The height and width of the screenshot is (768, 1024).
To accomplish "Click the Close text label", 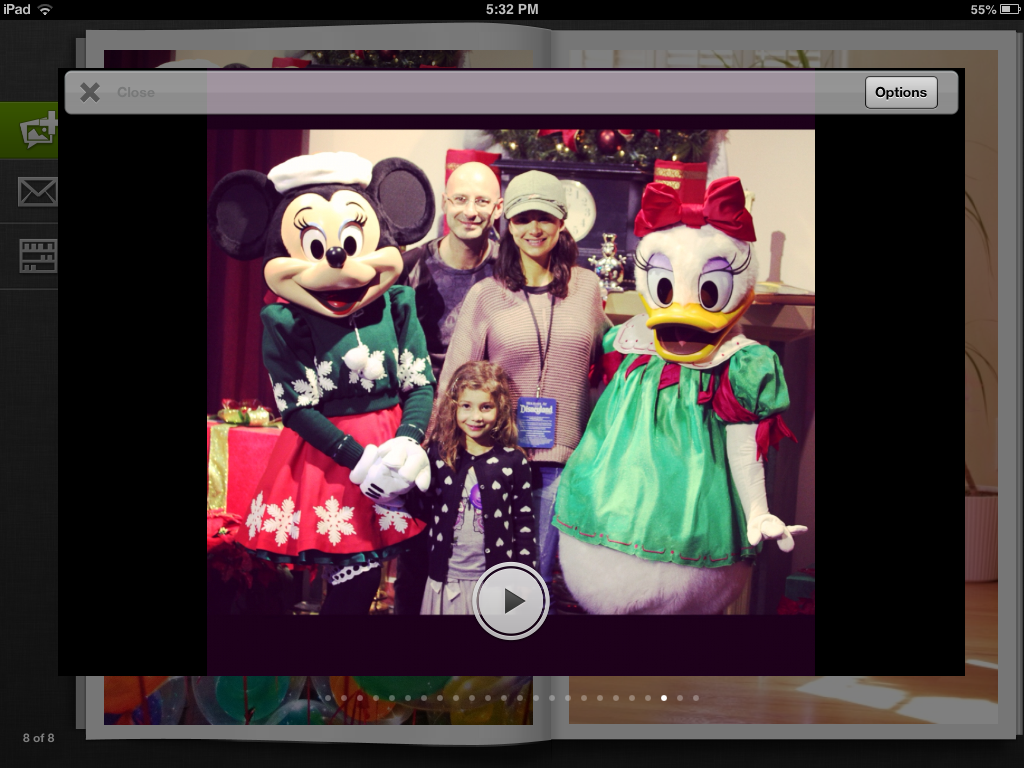I will pos(136,93).
